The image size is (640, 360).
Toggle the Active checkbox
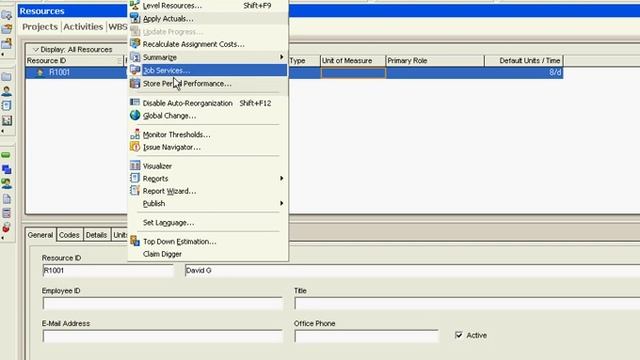coord(459,335)
